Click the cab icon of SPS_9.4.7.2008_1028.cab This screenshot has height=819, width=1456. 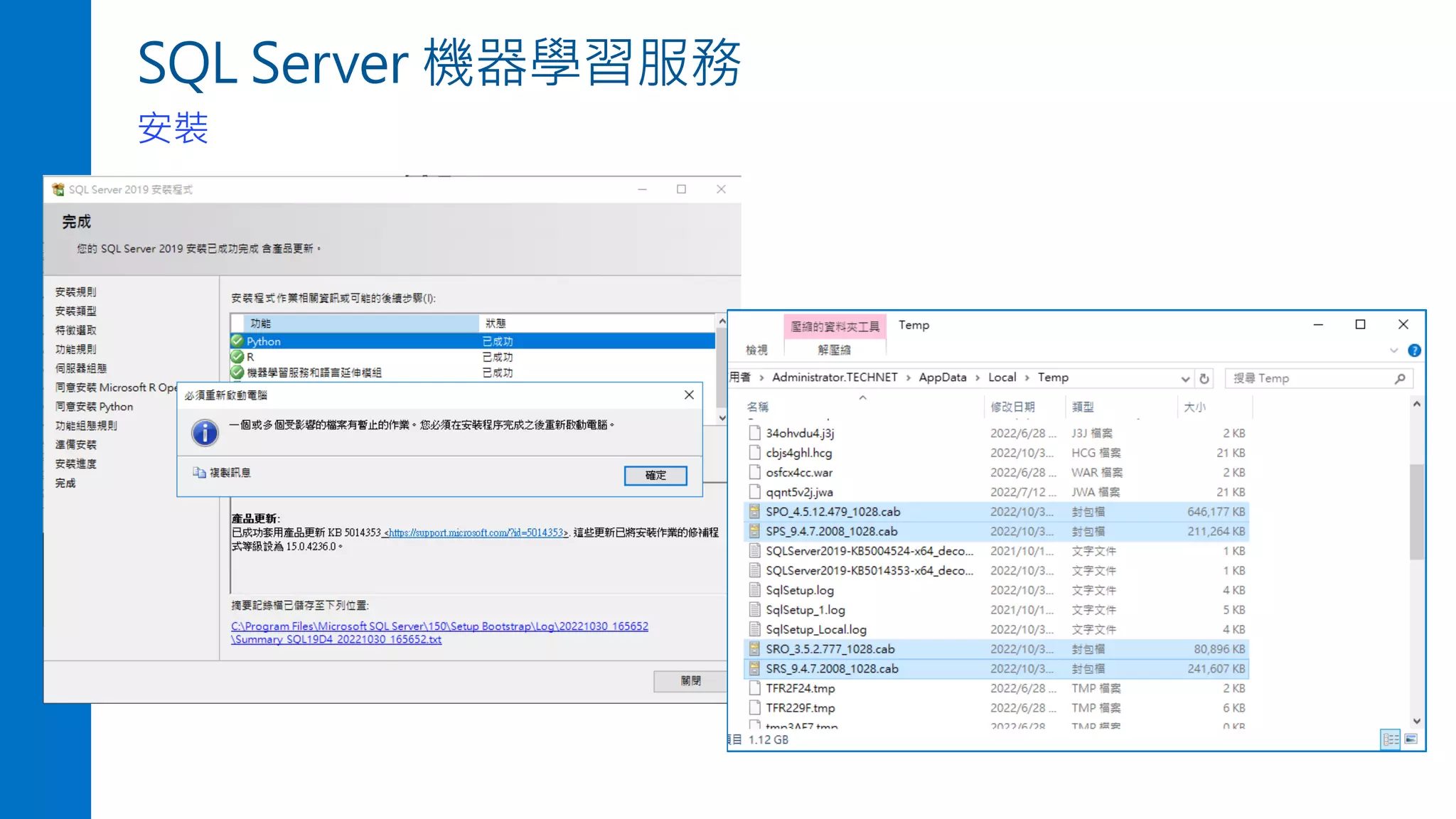pyautogui.click(x=754, y=532)
